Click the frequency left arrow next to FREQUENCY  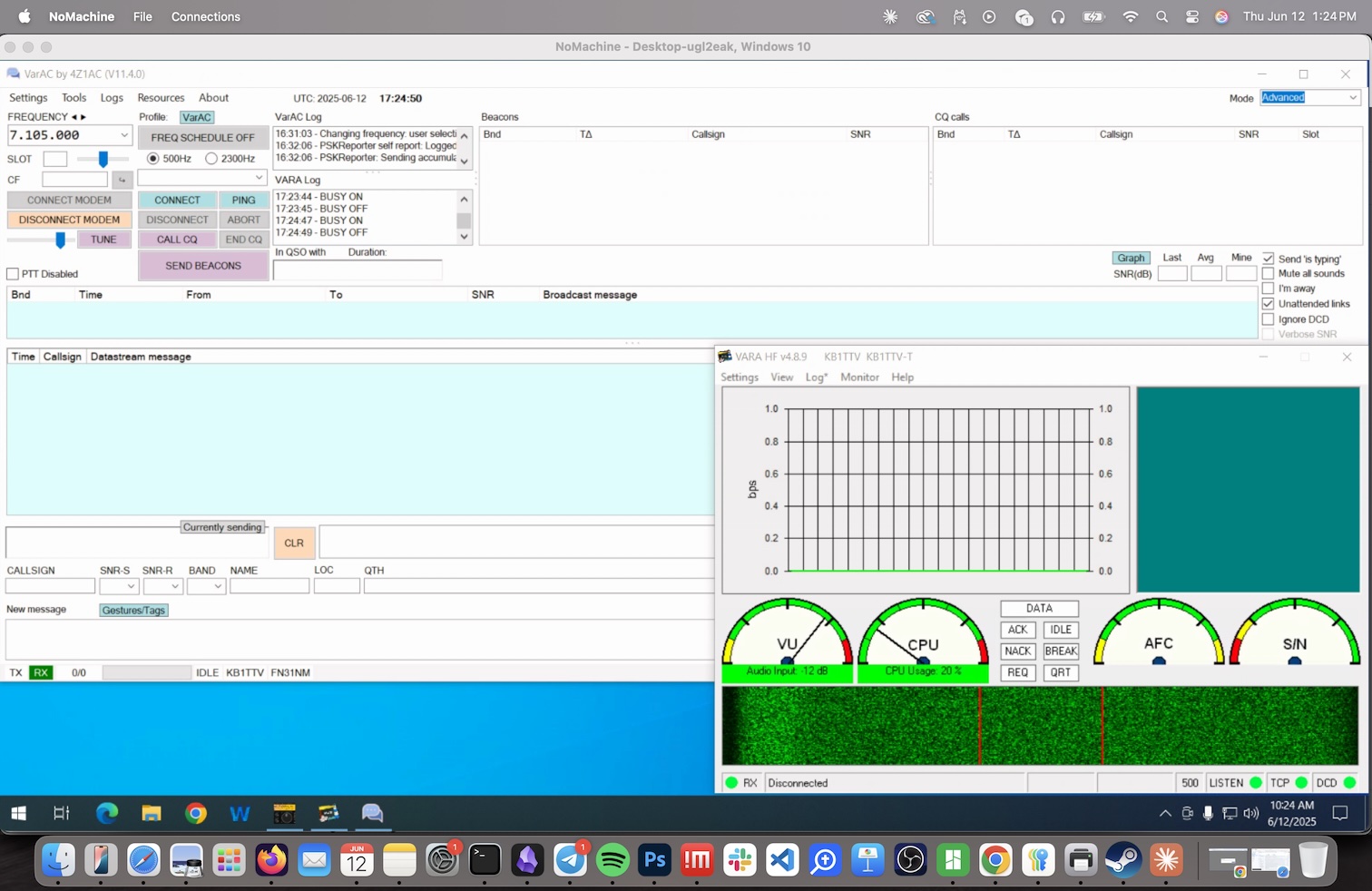point(74,117)
